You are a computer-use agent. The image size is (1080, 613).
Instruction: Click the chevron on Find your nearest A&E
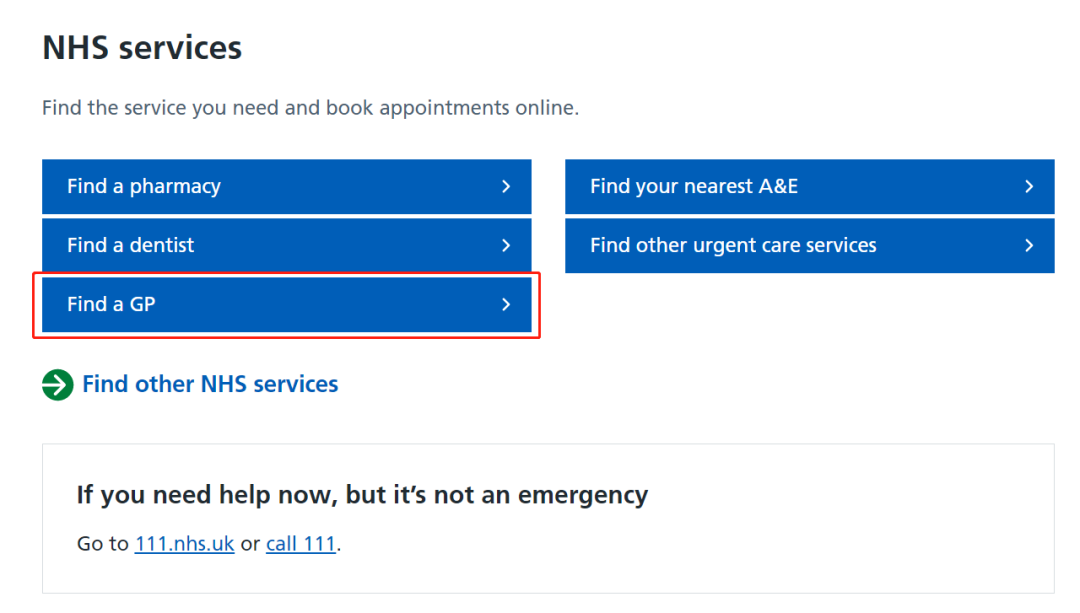tap(1029, 187)
